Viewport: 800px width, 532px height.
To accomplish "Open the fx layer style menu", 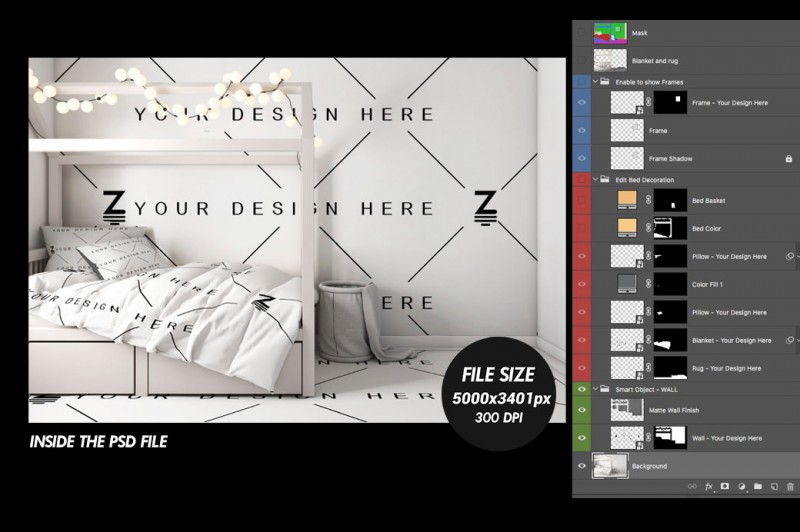I will coord(708,487).
